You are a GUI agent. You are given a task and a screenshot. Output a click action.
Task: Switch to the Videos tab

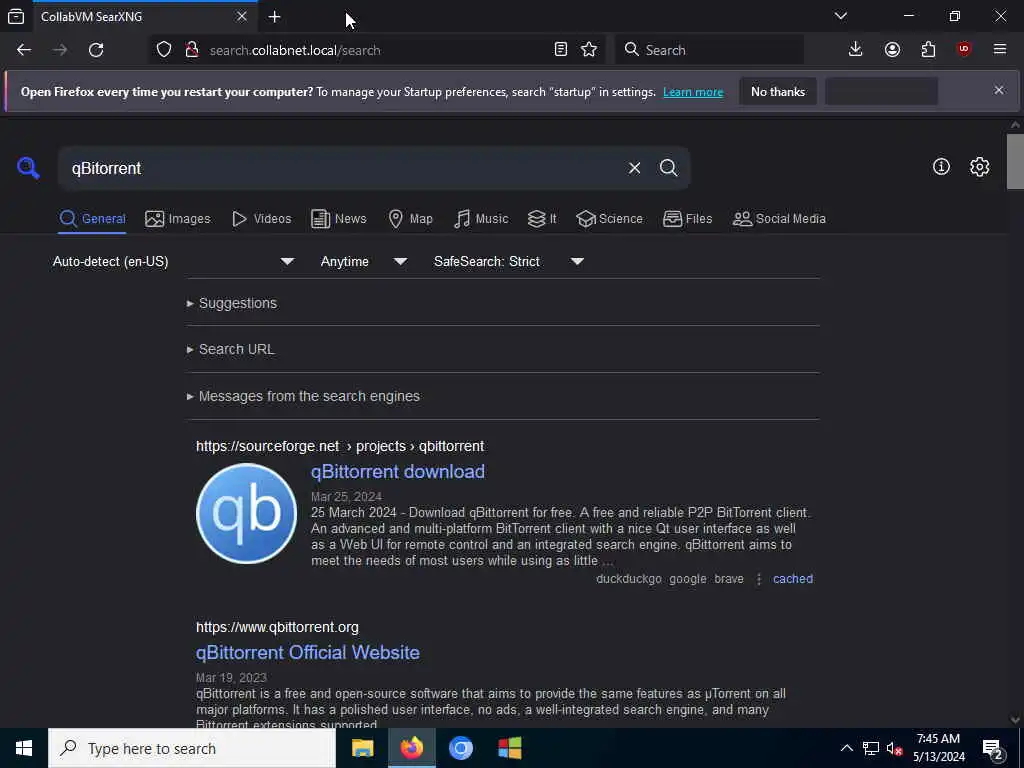point(261,219)
